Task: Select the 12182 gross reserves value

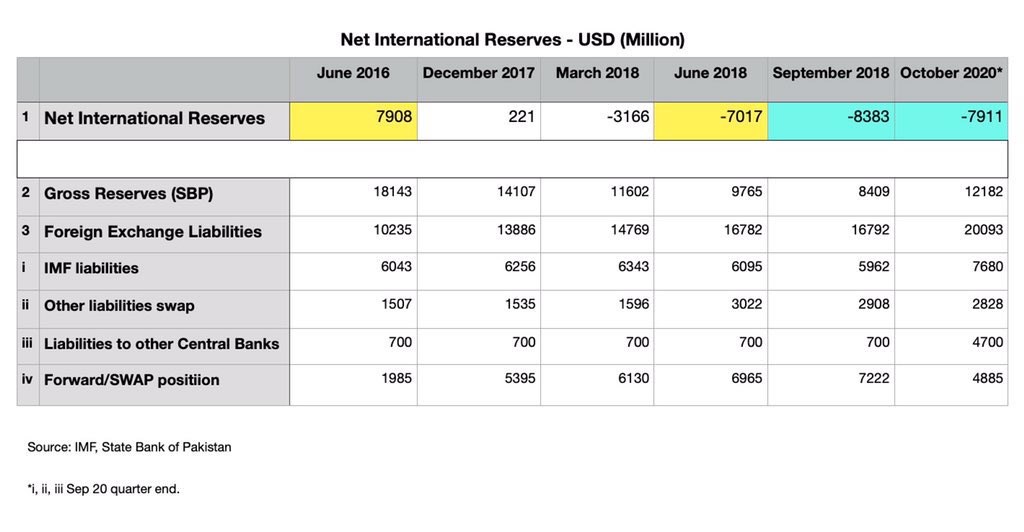Action: coord(984,192)
